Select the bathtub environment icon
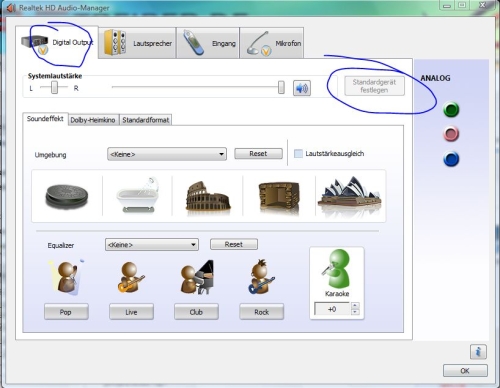 point(137,195)
